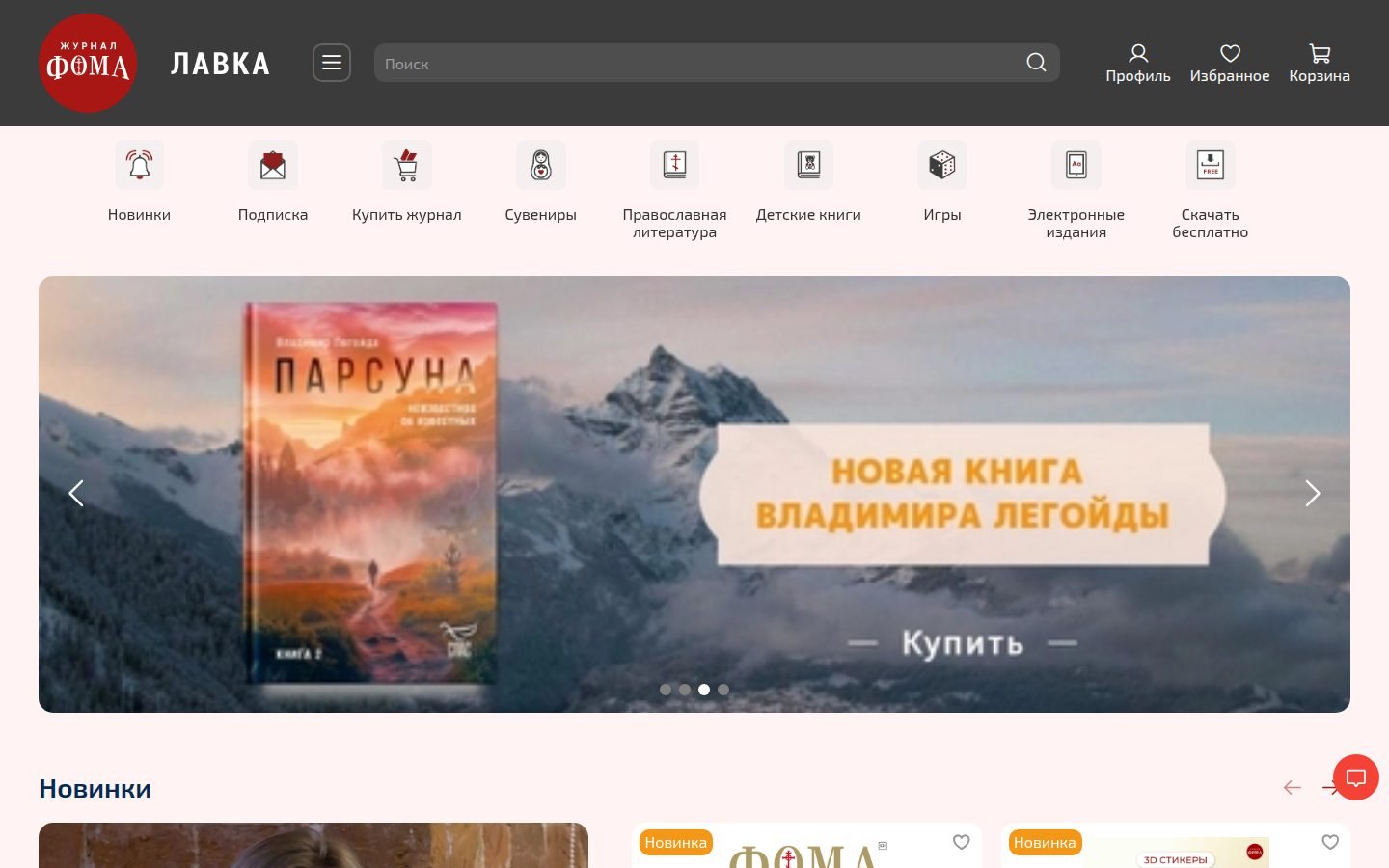
Task: Open Избранное heart icon in header
Action: (1230, 53)
